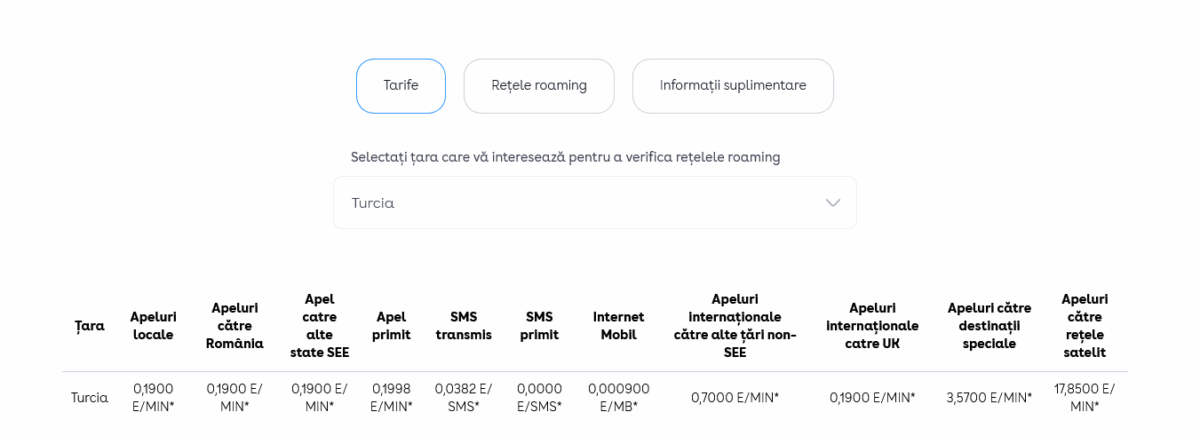Click the Apeluri internaționale catre UK header
This screenshot has width=1200, height=436.
click(872, 326)
